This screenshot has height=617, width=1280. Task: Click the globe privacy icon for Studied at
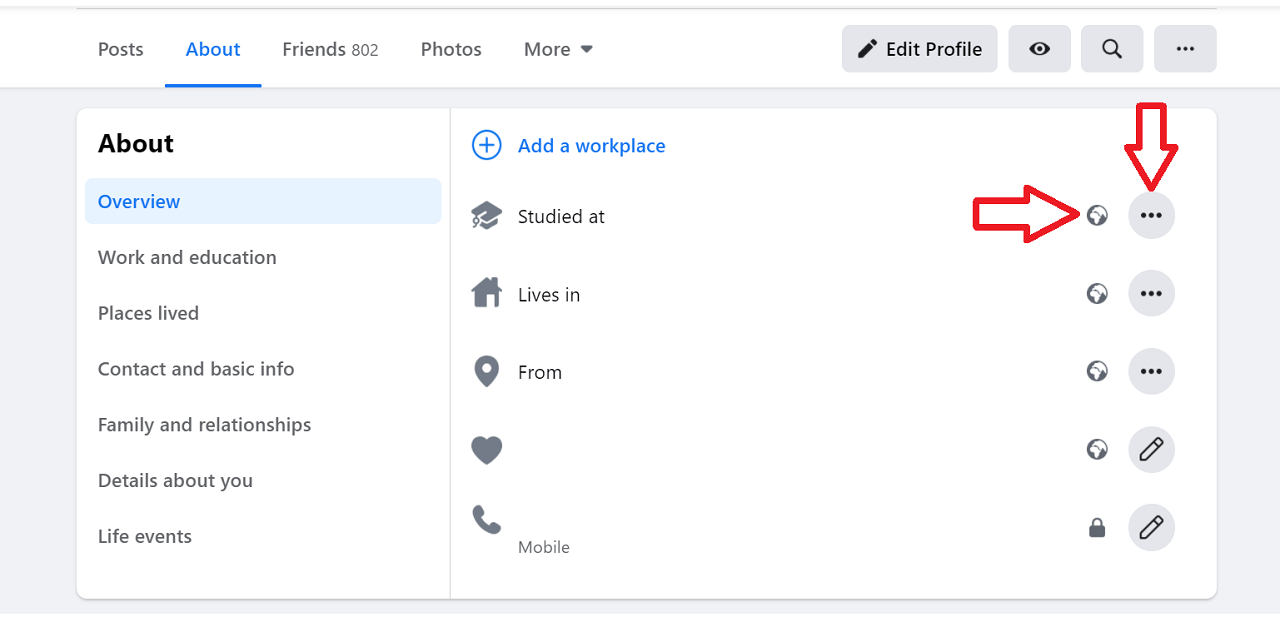(1097, 215)
